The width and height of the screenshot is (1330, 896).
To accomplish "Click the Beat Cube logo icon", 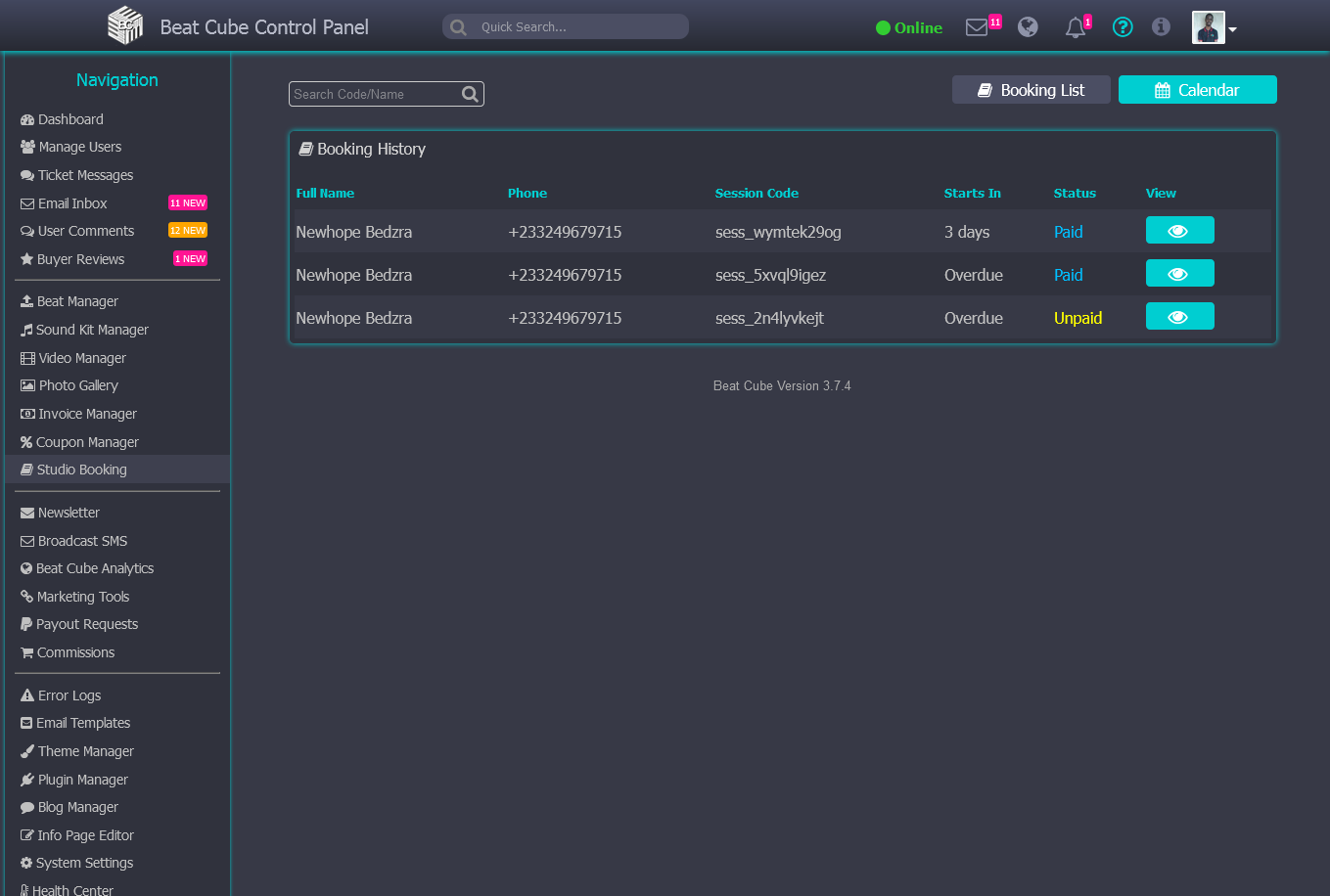I will tap(125, 25).
